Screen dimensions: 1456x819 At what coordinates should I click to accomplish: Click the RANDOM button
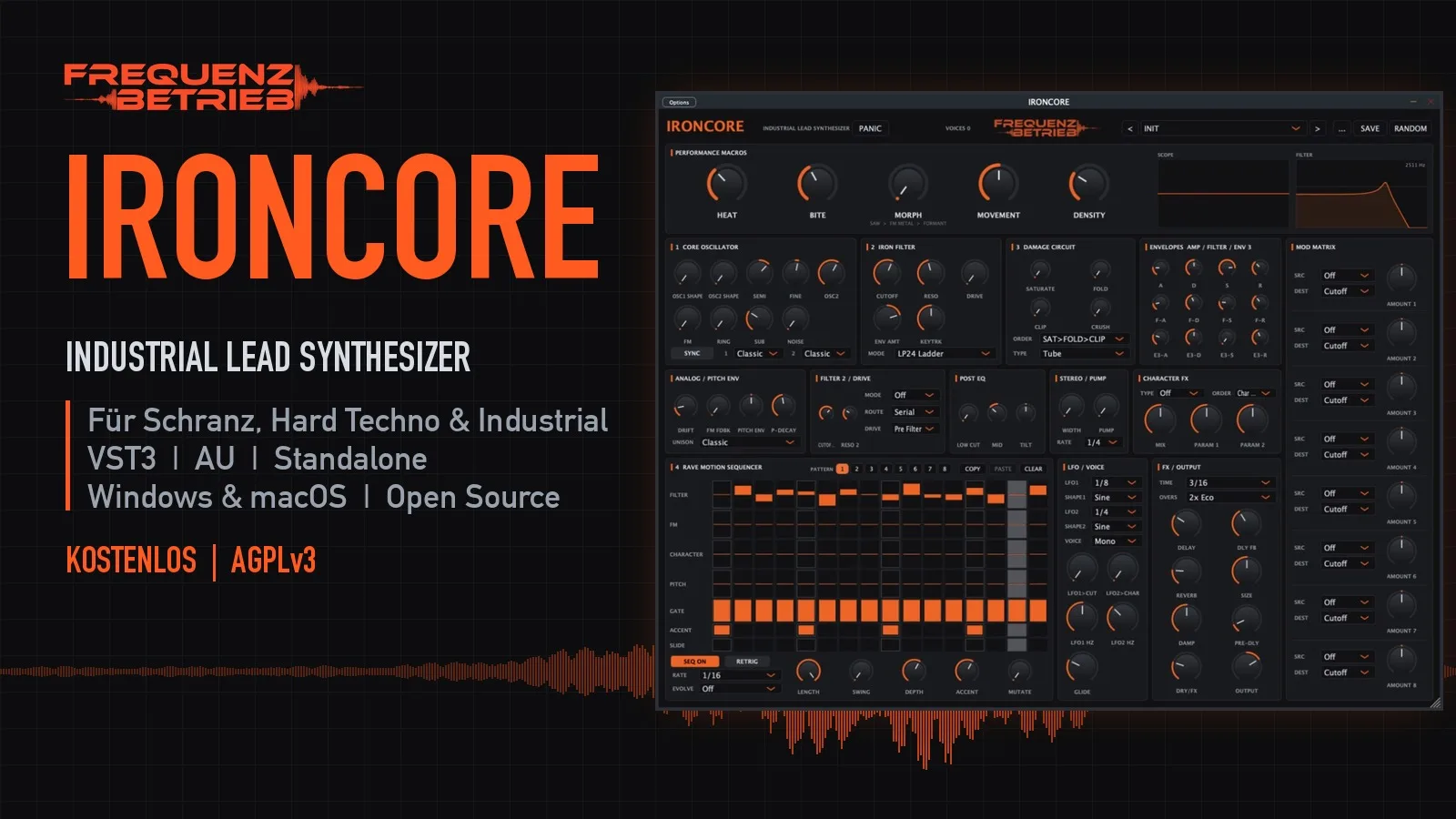1410,128
